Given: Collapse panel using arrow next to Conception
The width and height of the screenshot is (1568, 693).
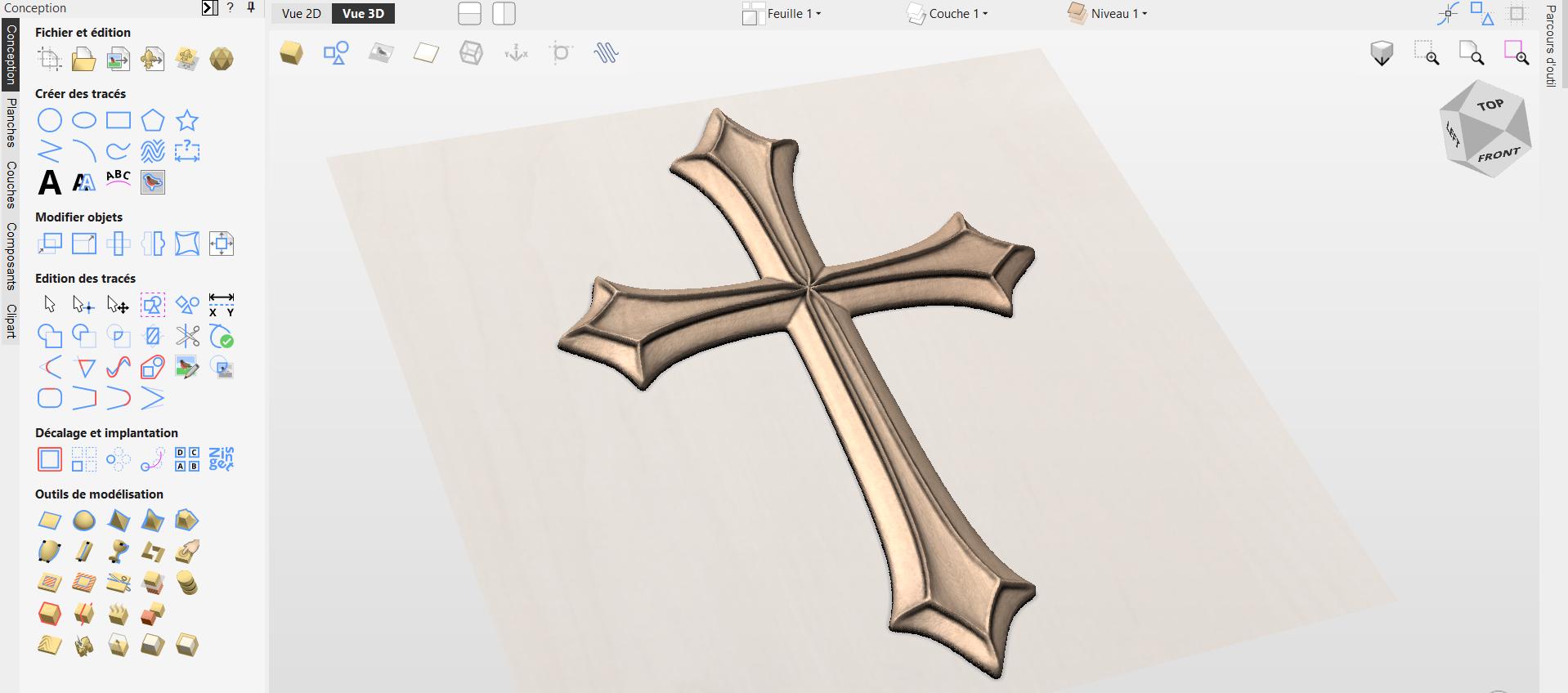Looking at the screenshot, I should point(210,7).
